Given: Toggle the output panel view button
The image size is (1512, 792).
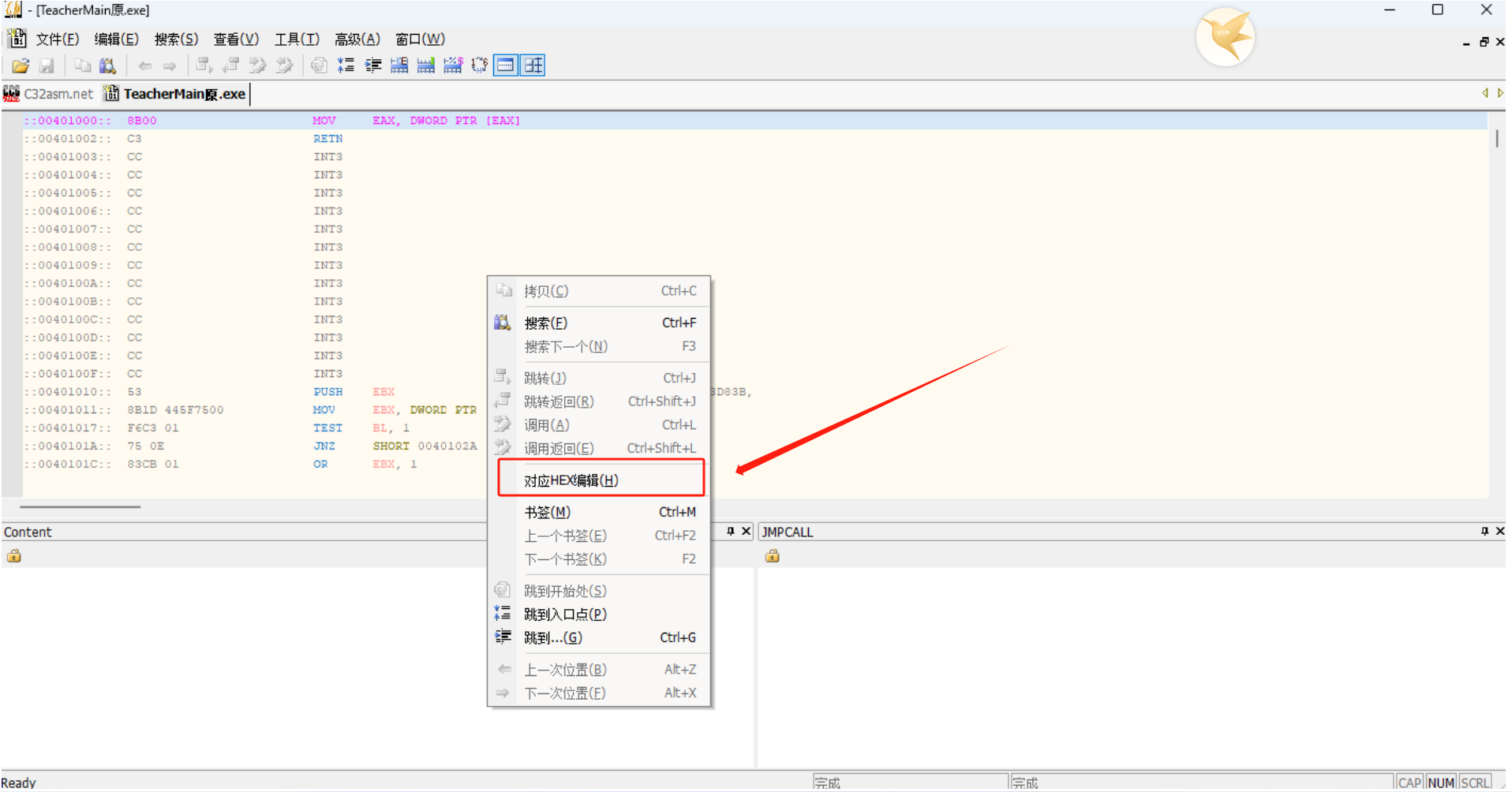Looking at the screenshot, I should pyautogui.click(x=505, y=65).
